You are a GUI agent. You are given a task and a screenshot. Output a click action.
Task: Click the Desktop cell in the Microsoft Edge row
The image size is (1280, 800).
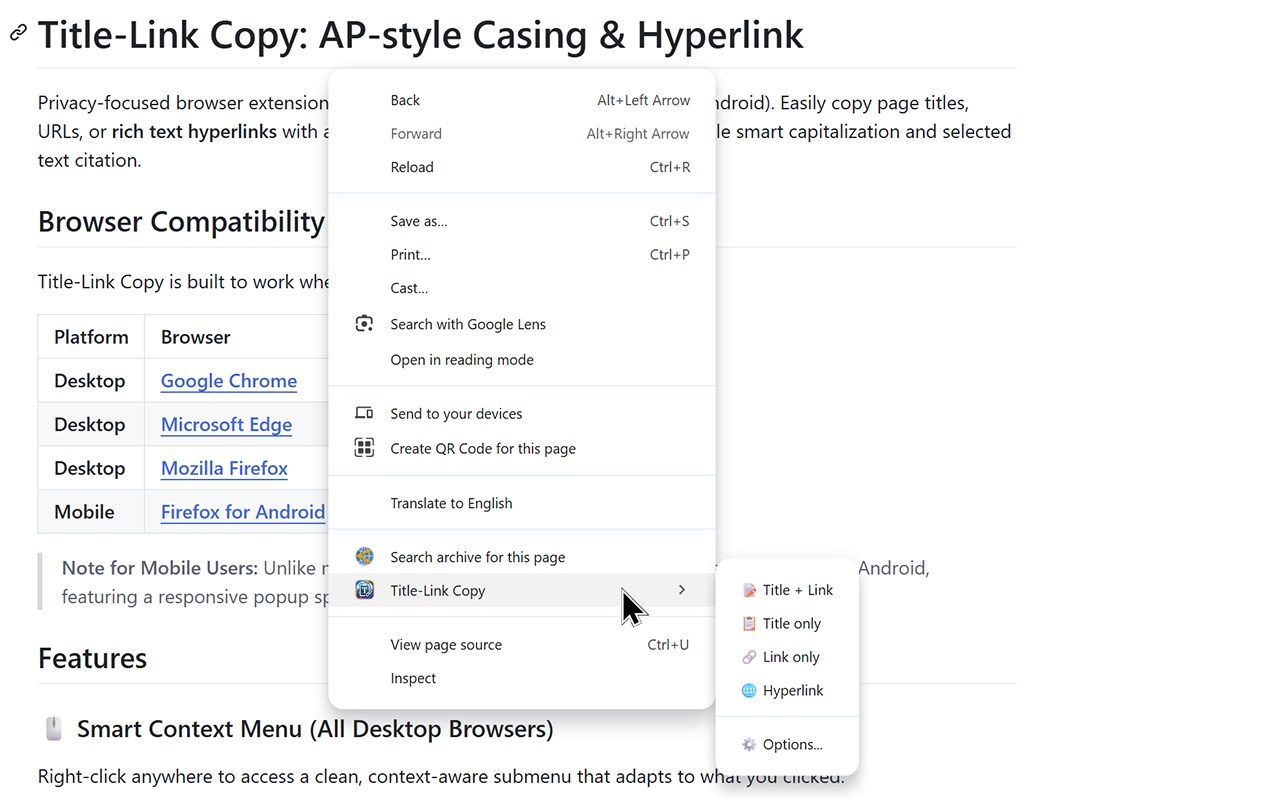(90, 425)
